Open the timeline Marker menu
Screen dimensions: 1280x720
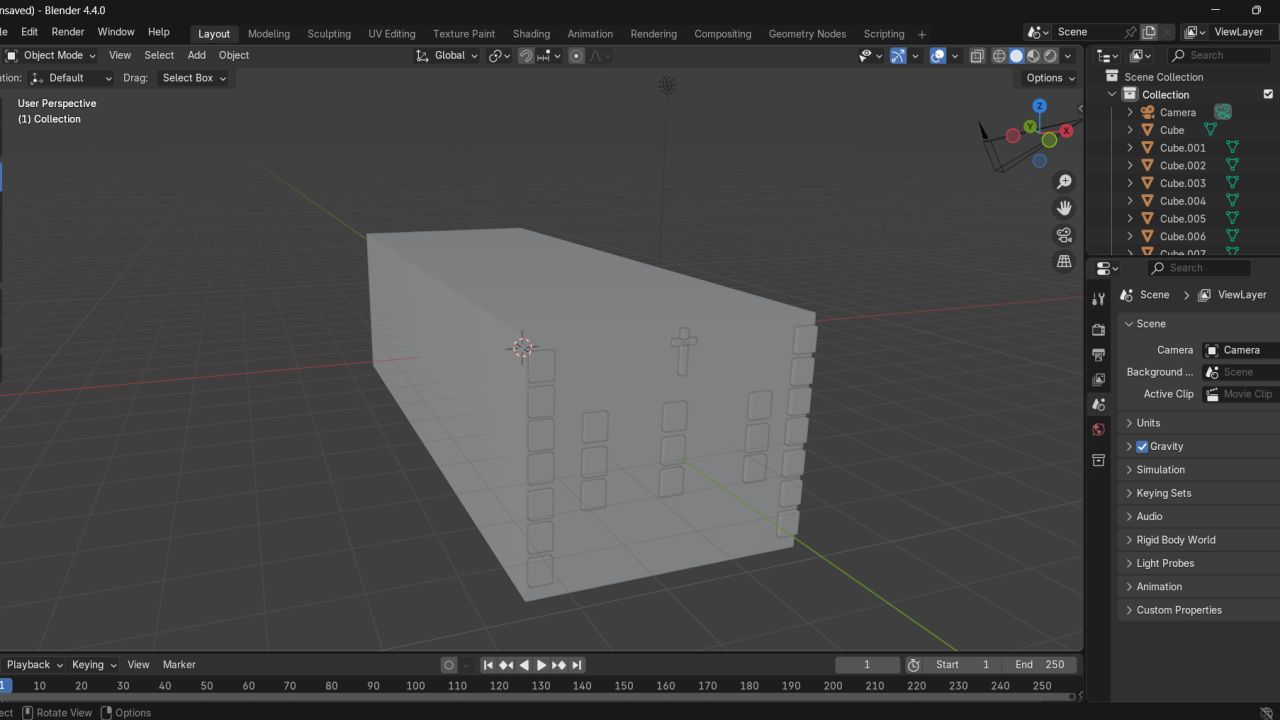(179, 665)
